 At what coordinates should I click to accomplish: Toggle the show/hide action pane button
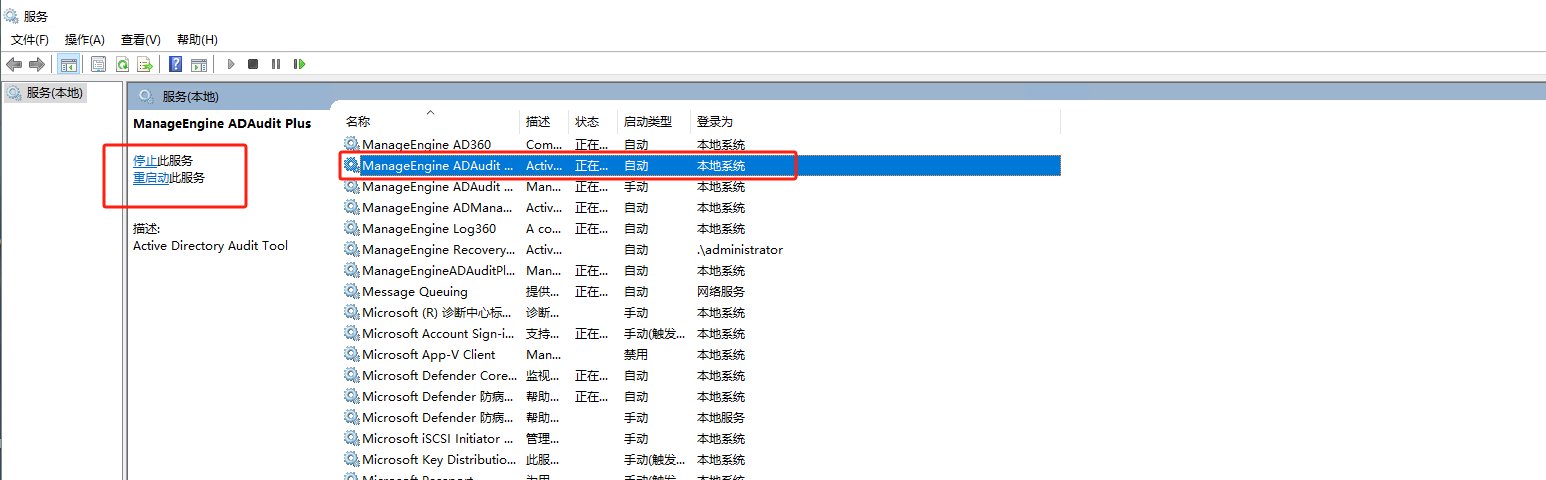click(x=199, y=64)
